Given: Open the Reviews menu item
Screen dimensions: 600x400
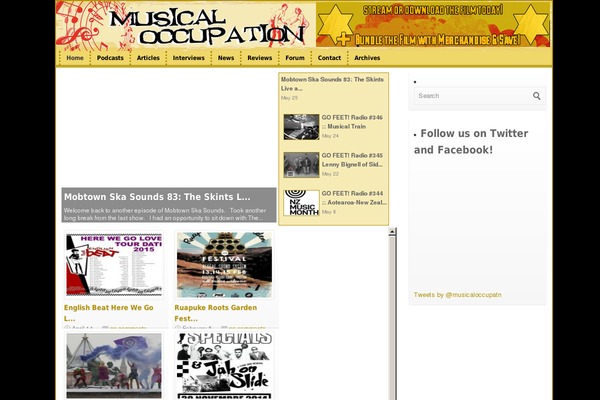Looking at the screenshot, I should (259, 58).
